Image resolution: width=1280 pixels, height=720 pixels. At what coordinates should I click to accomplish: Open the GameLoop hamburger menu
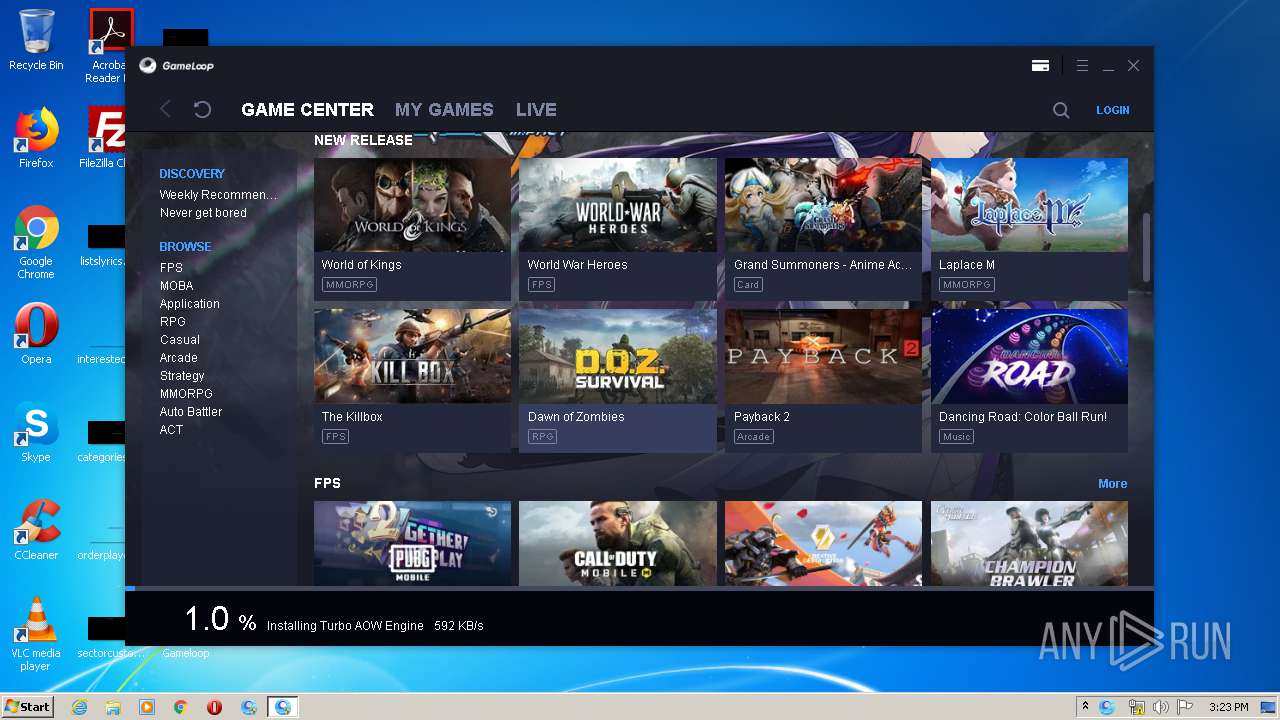click(1082, 66)
